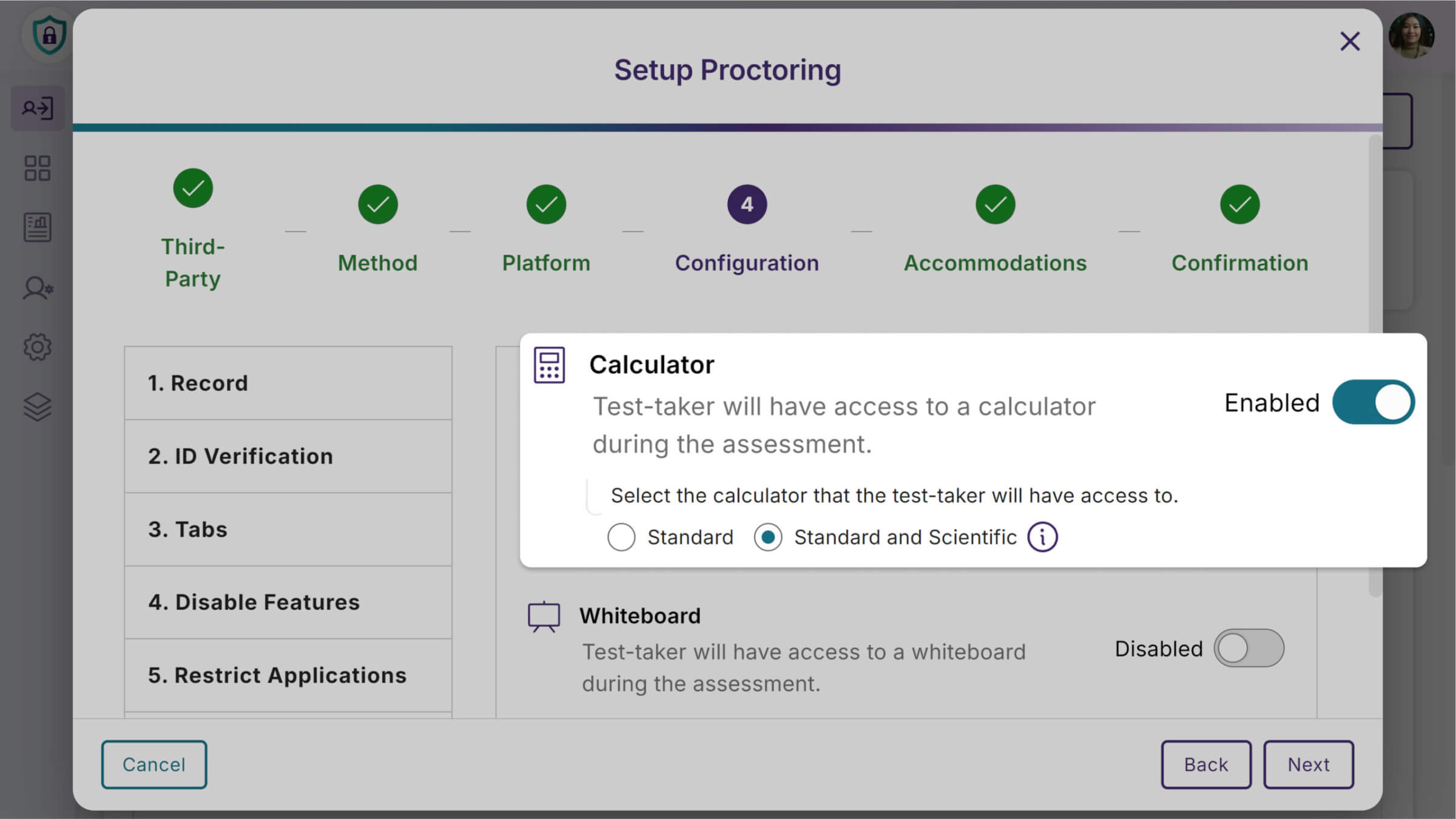Open the dashboard grid icon in sidebar
Image resolution: width=1456 pixels, height=819 pixels.
(38, 168)
